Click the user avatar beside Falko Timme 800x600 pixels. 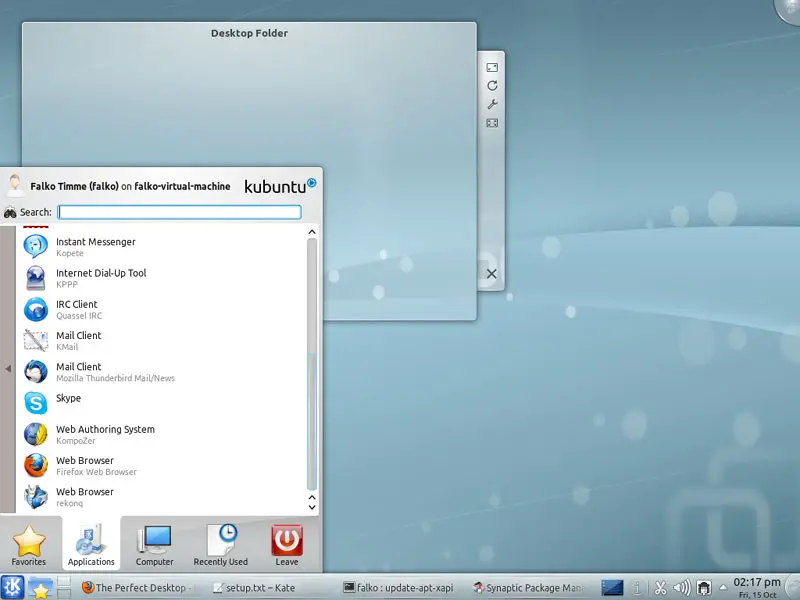point(15,185)
